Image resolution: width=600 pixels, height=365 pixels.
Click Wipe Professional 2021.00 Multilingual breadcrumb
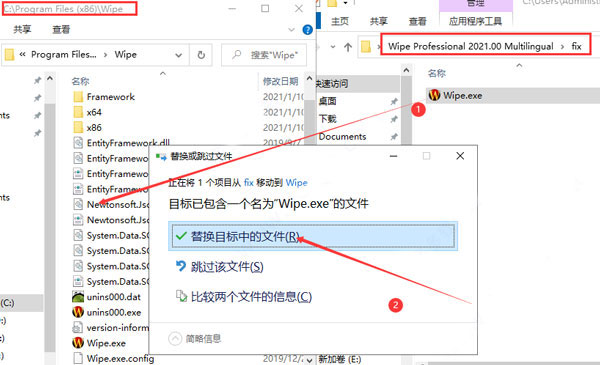coord(471,46)
